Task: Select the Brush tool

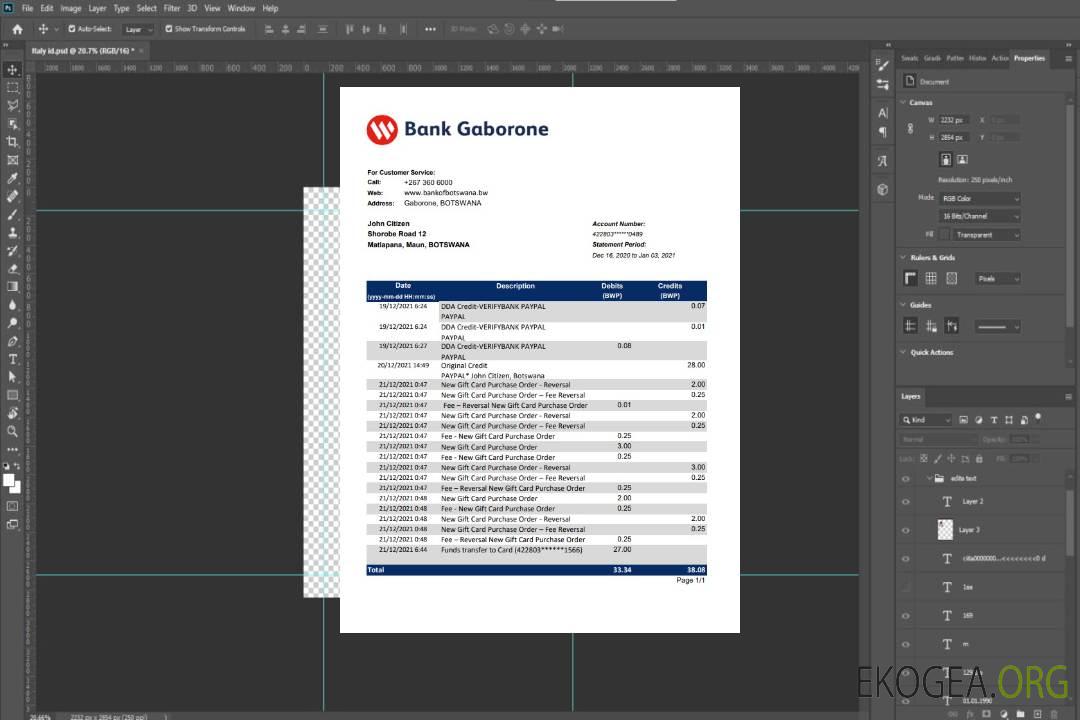Action: tap(12, 214)
